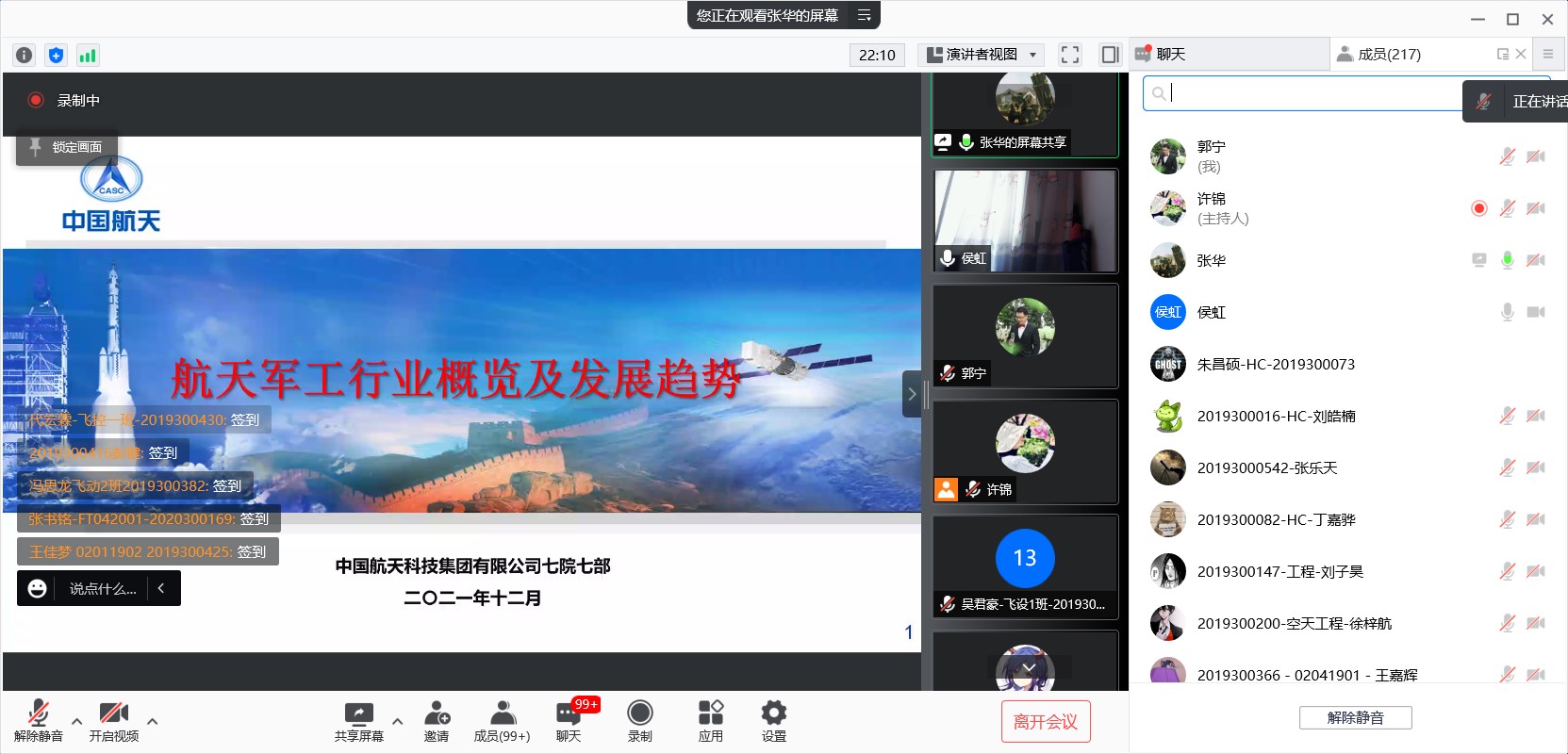The image size is (1568, 754).
Task: Click the blue security shield icon
Action: (56, 56)
